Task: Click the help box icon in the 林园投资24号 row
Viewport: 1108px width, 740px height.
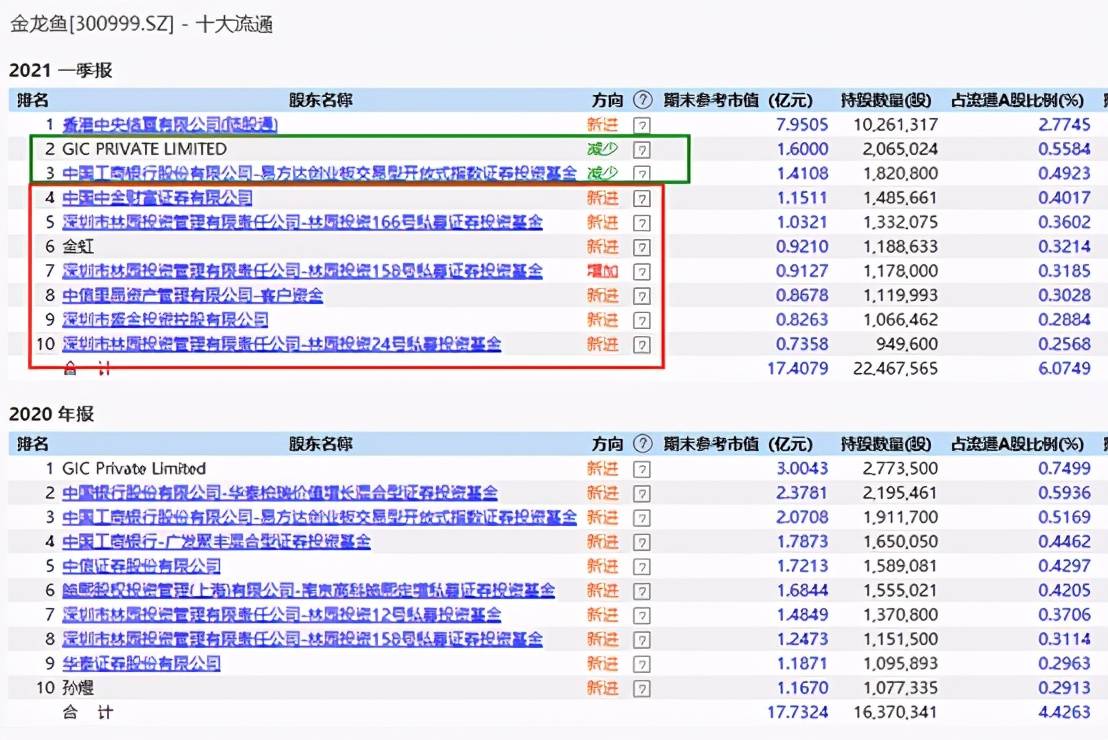Action: tap(642, 345)
